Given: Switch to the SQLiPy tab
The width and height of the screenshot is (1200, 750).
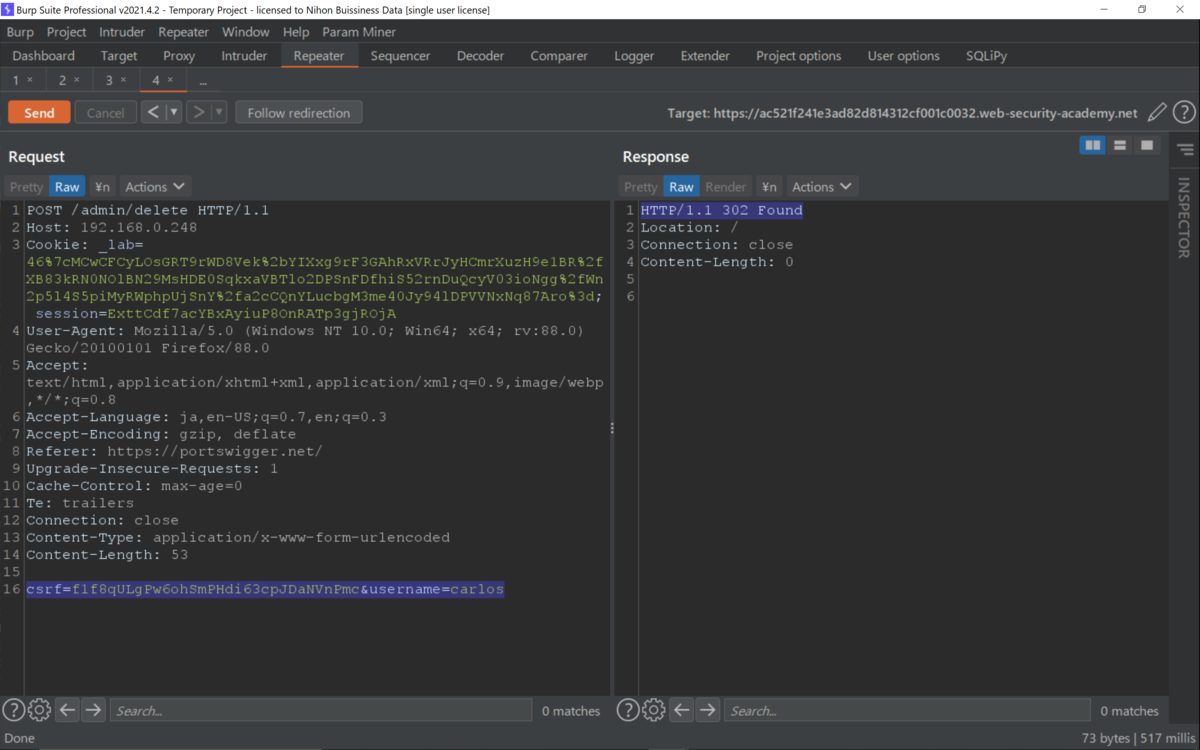Looking at the screenshot, I should 986,56.
